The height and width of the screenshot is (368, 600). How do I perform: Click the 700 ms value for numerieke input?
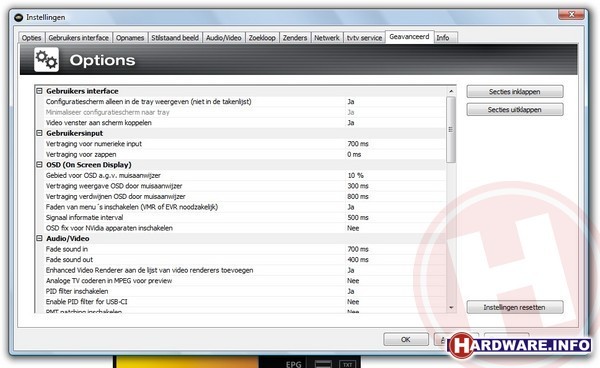tap(358, 144)
